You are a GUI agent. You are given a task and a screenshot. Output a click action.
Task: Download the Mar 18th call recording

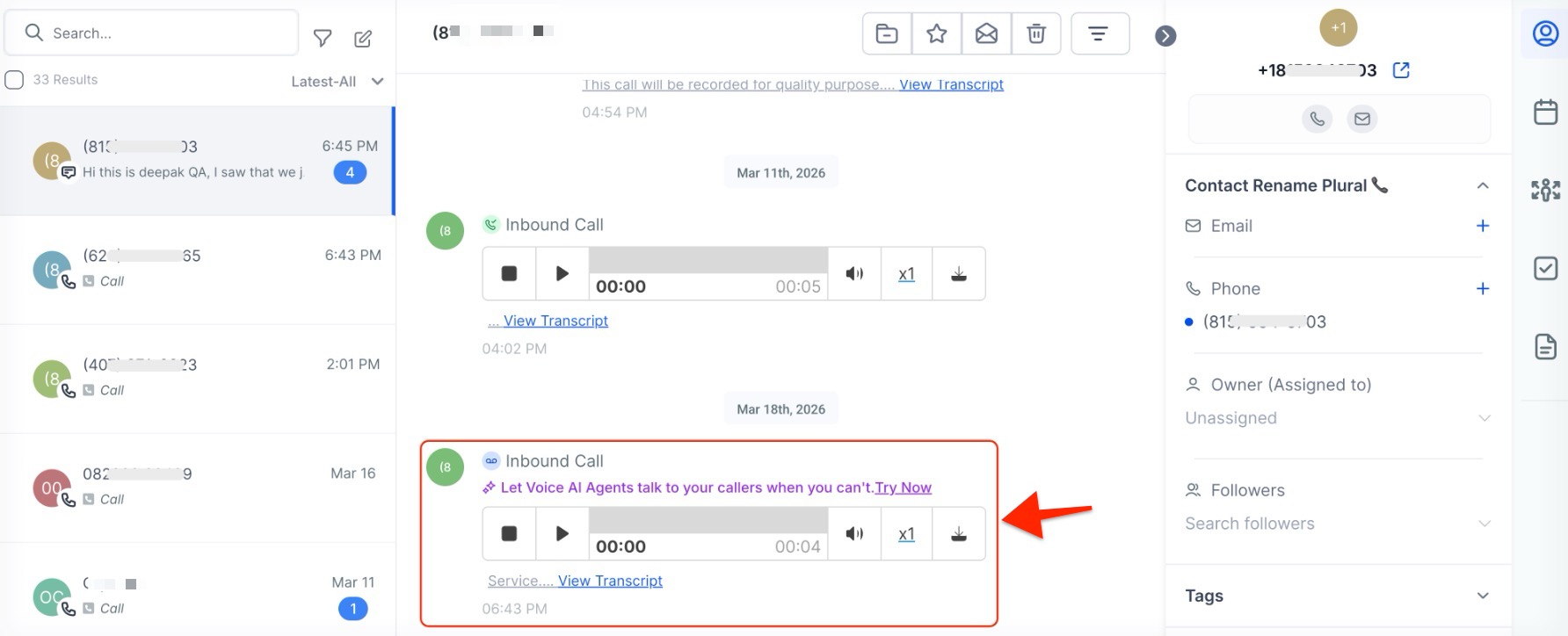(x=958, y=534)
